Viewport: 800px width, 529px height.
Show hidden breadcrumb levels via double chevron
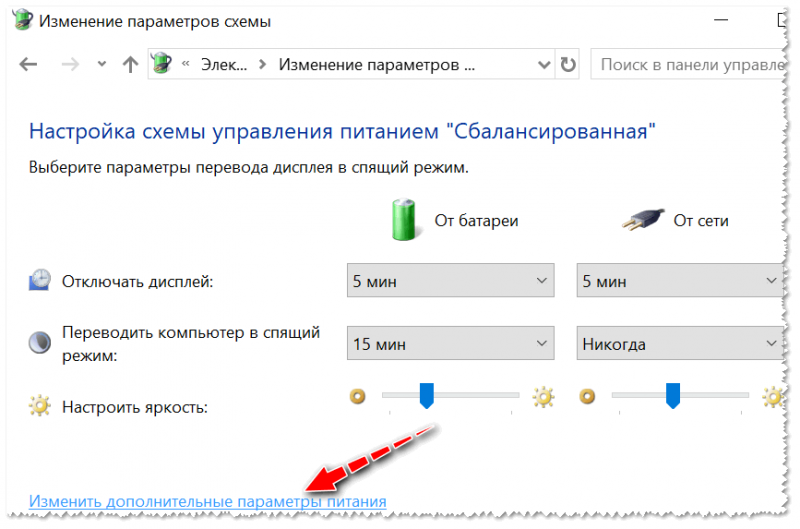(x=186, y=64)
